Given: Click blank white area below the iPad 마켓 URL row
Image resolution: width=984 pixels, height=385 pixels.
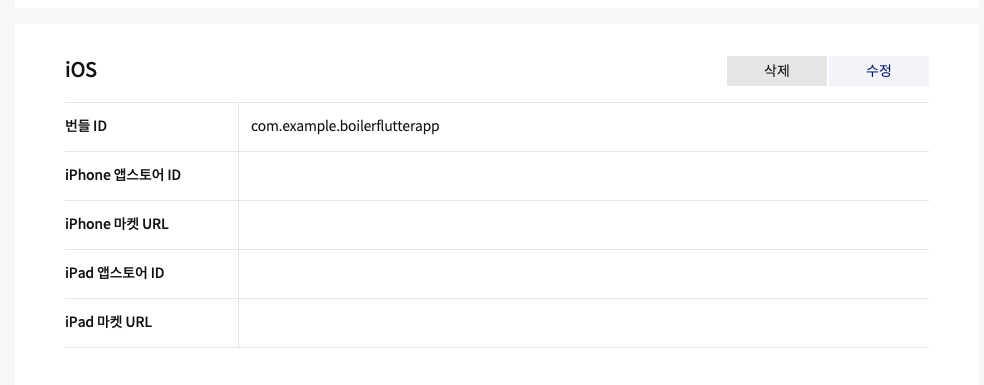Looking at the screenshot, I should point(496,367).
